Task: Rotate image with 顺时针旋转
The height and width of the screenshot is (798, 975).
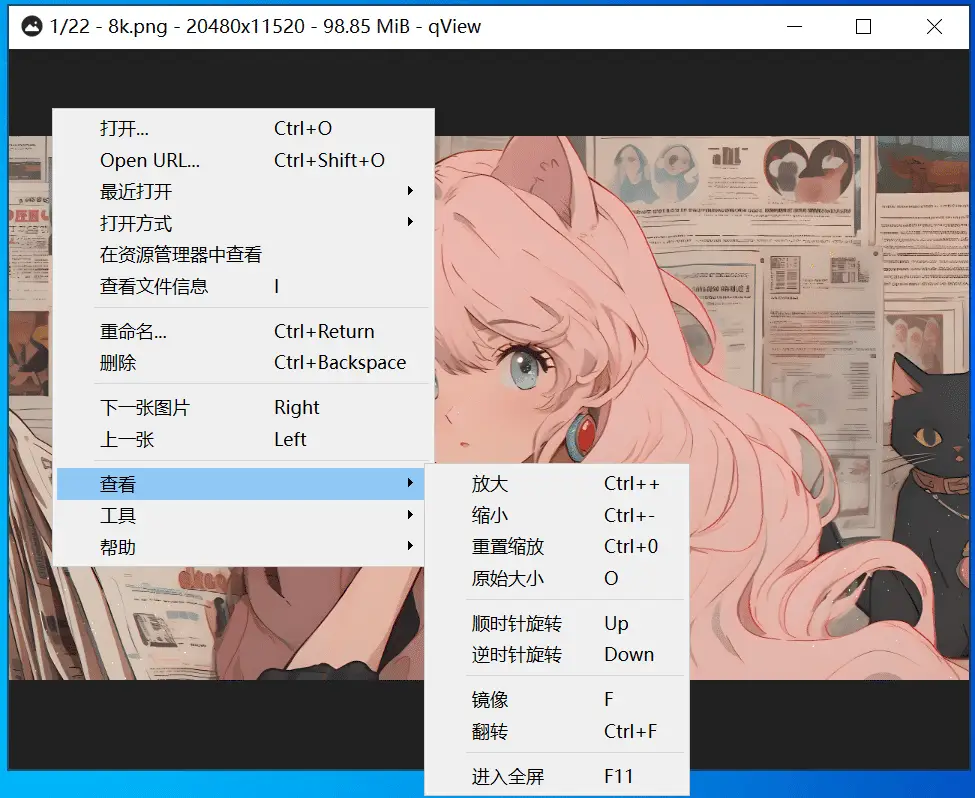Action: pos(517,624)
